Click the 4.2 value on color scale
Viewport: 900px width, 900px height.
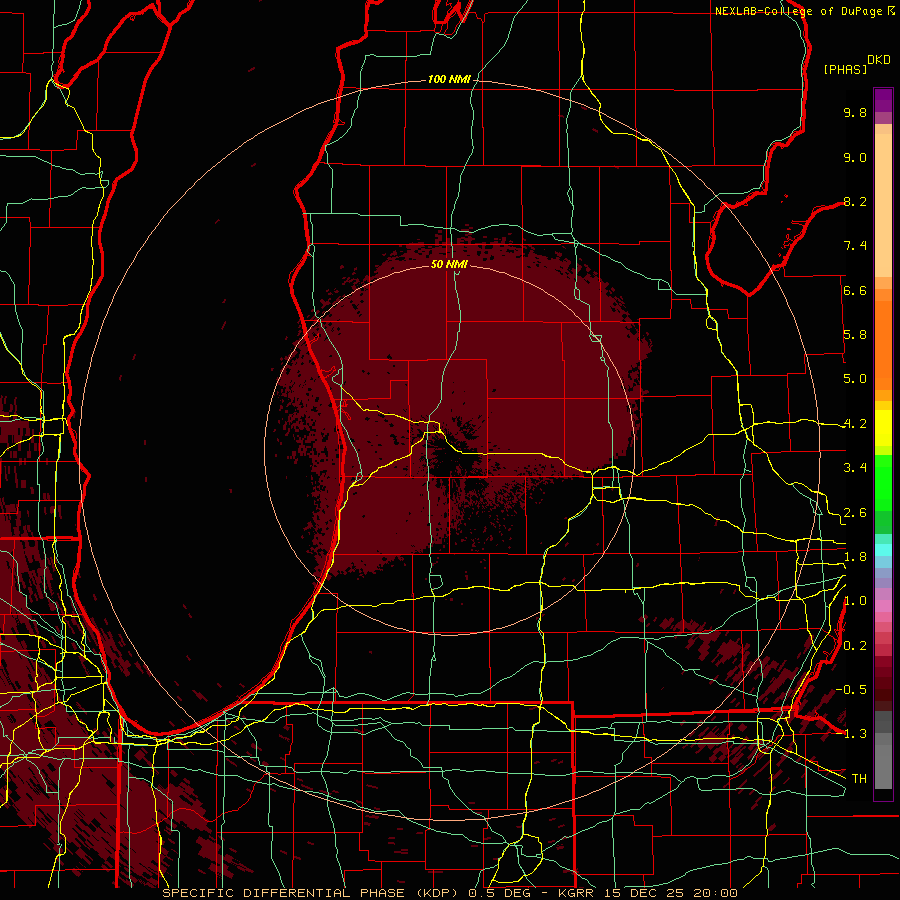[855, 424]
